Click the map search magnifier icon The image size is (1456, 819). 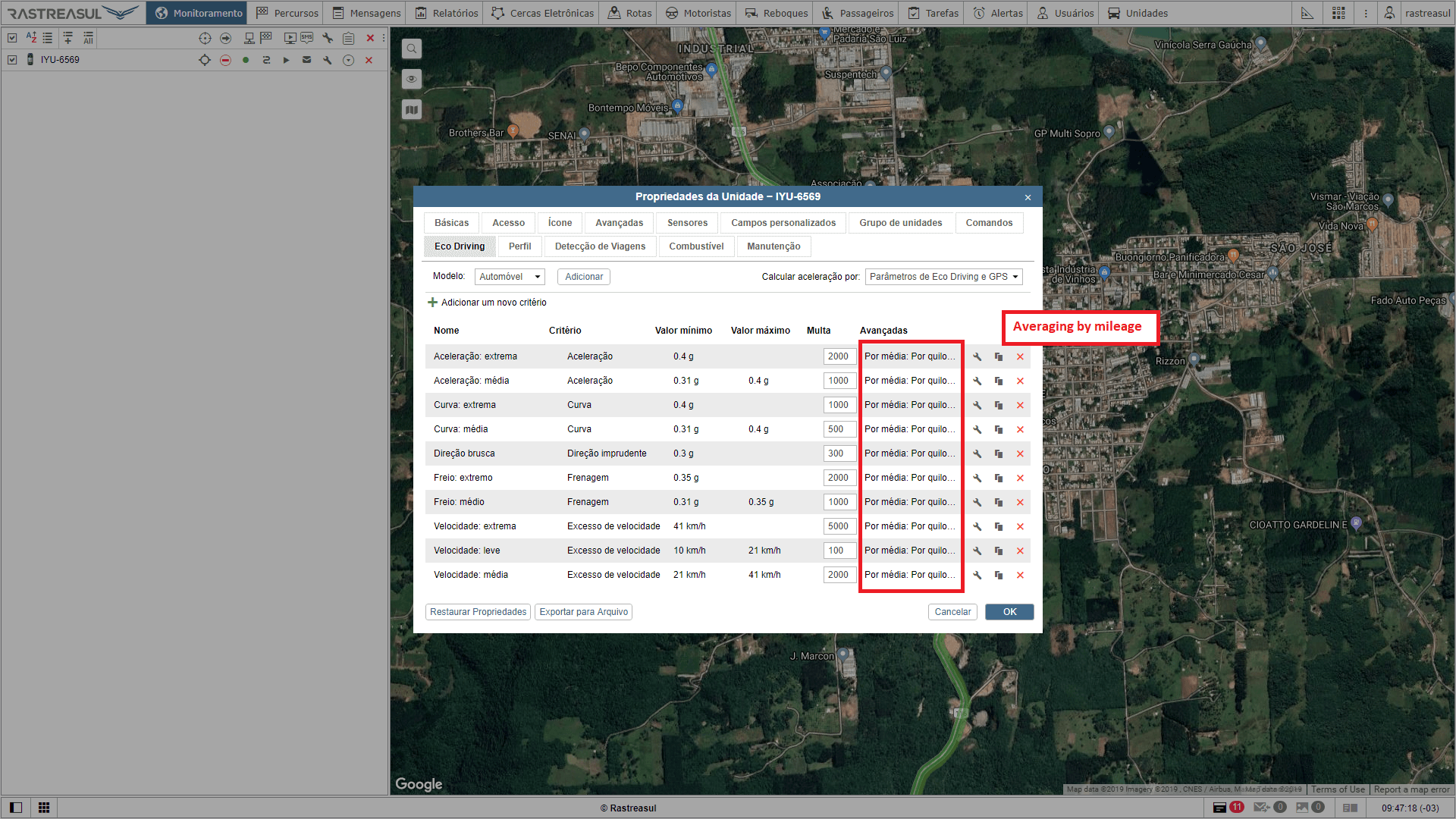coord(412,49)
